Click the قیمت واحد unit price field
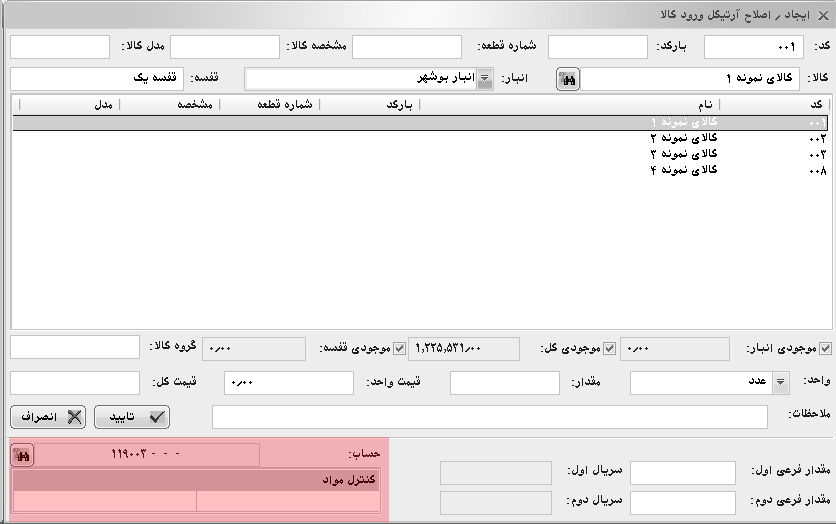 click(288, 383)
